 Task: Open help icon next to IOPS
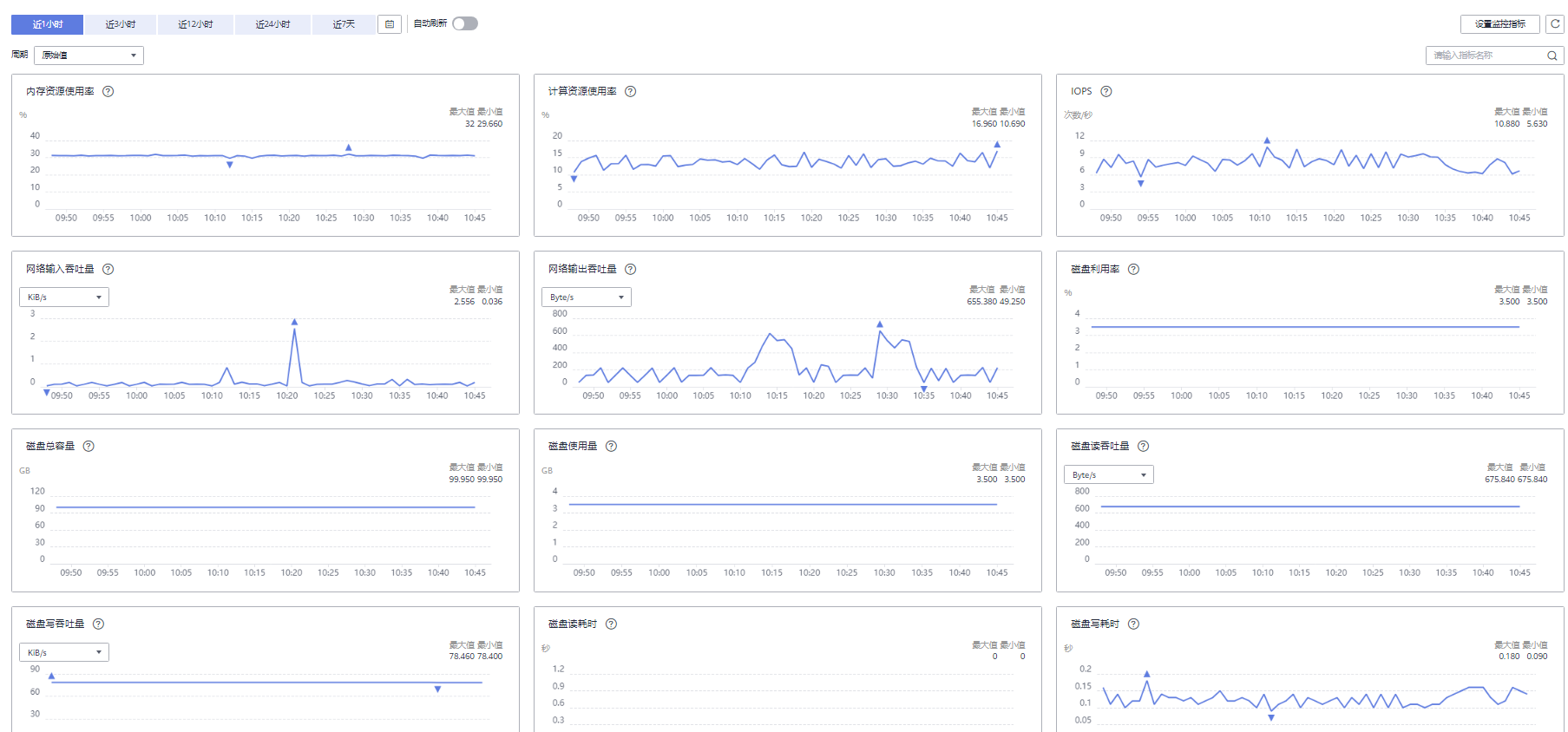coord(1106,91)
